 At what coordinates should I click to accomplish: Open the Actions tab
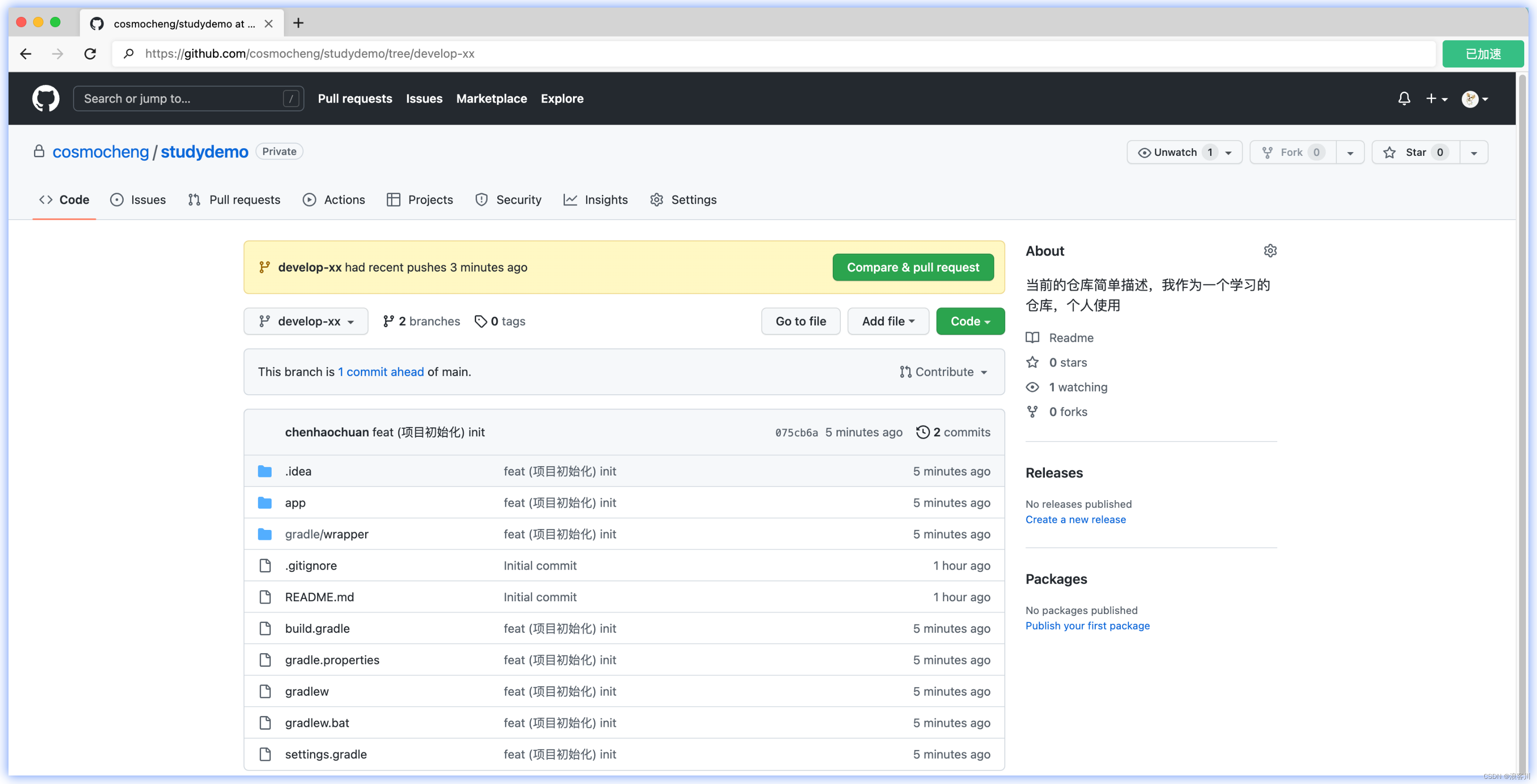click(x=333, y=199)
